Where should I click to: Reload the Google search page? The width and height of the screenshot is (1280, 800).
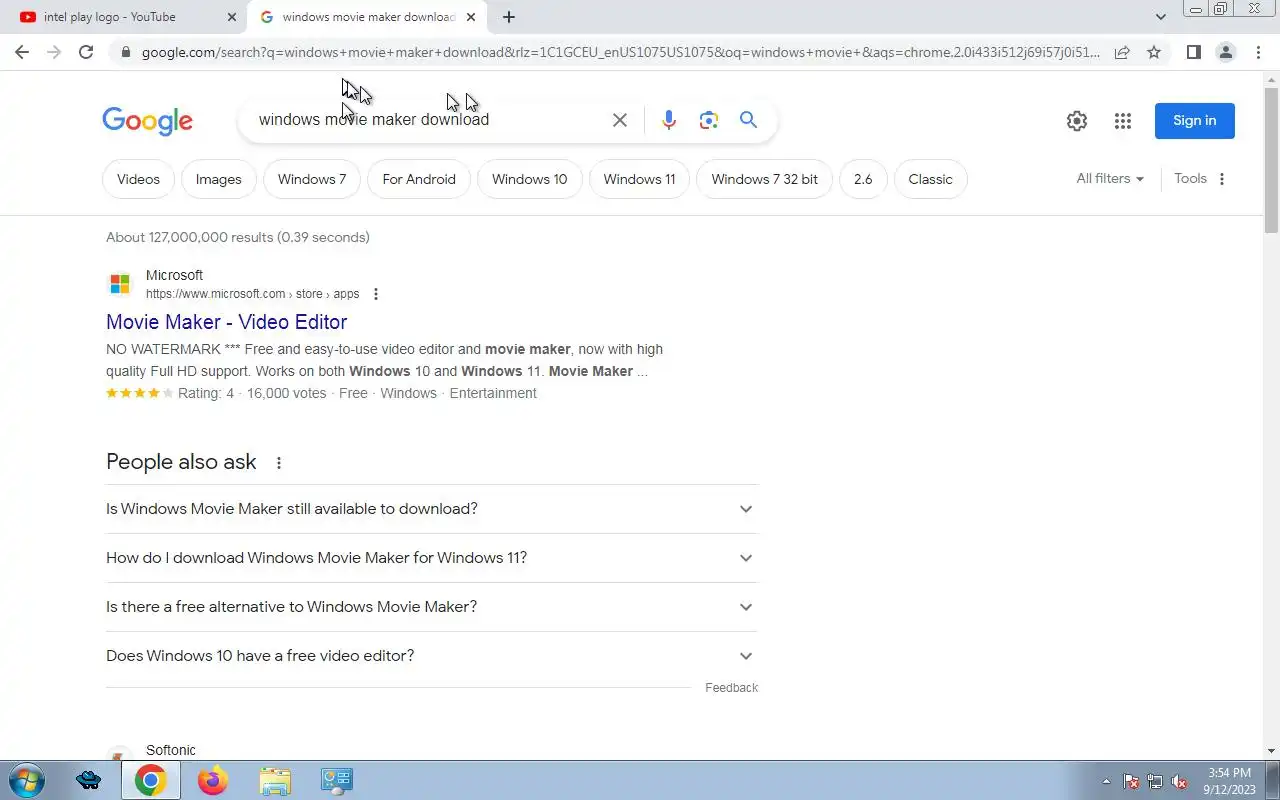(x=86, y=52)
